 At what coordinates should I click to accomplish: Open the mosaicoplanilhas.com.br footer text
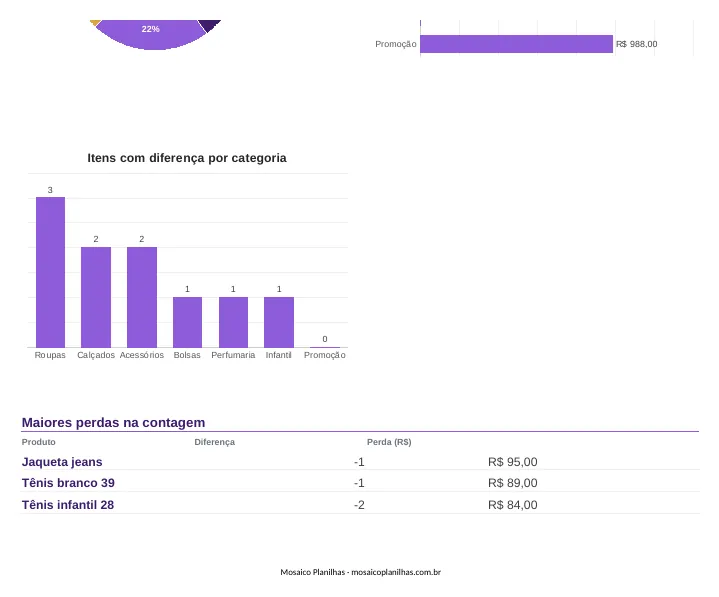[396, 572]
